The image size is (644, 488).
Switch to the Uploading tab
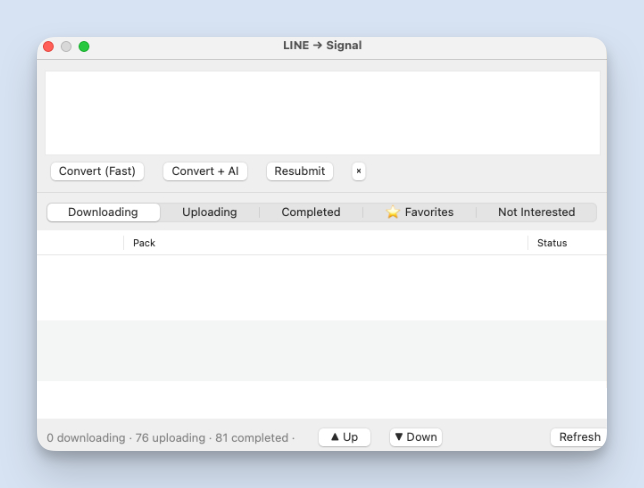click(209, 212)
